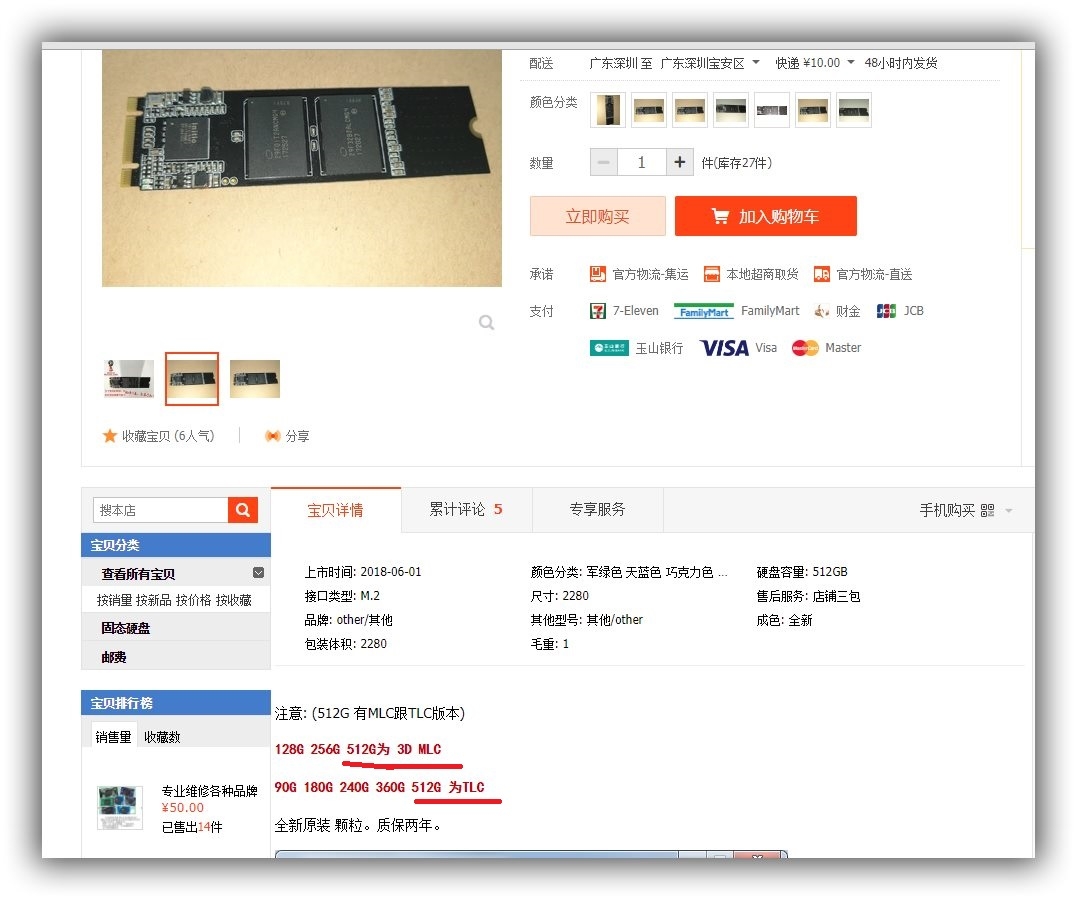The width and height of the screenshot is (1077, 900).
Task: Expand the 广东深圳宝安区 delivery destination dropdown
Action: [756, 63]
